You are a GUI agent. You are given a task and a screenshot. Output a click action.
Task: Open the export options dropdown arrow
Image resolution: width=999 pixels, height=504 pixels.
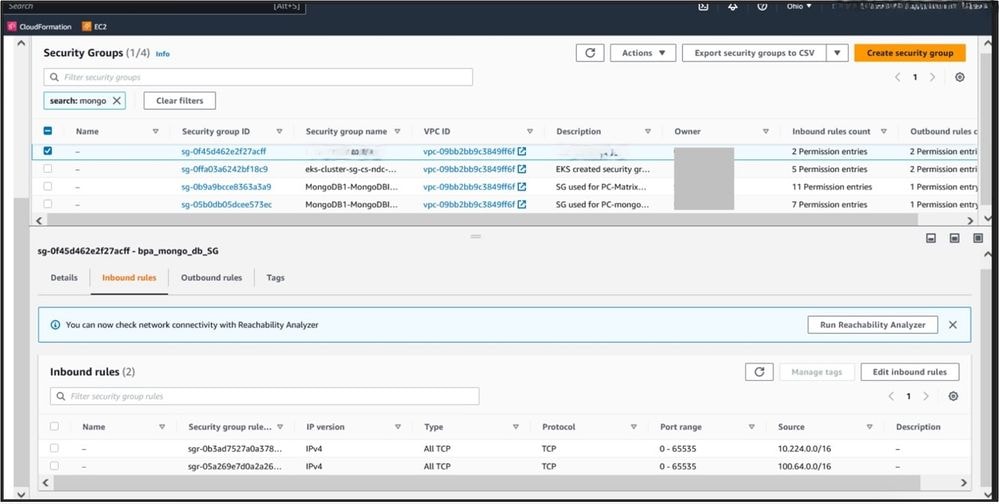837,53
